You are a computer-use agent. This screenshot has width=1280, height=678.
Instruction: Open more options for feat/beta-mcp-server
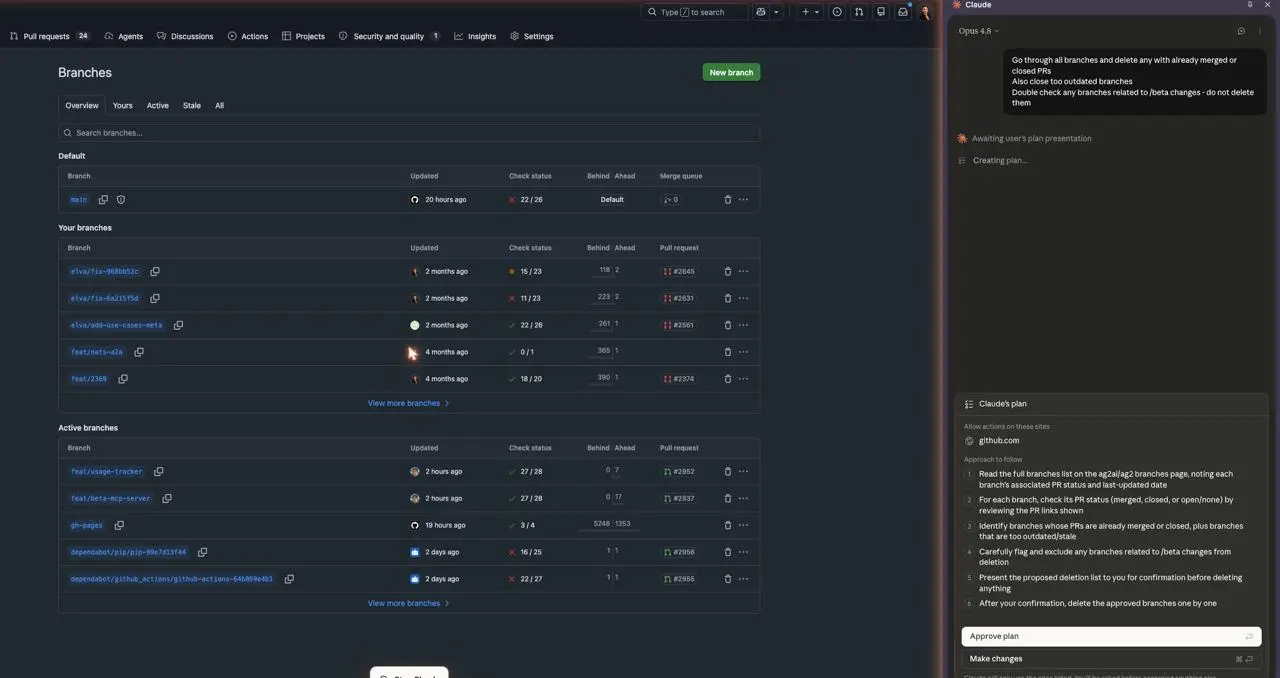point(743,498)
